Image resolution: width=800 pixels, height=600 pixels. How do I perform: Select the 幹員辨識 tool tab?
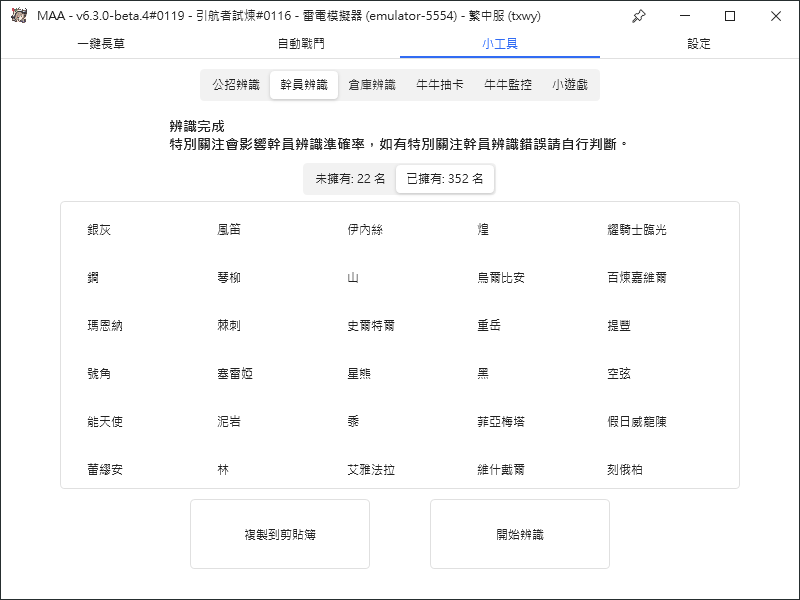(x=304, y=85)
